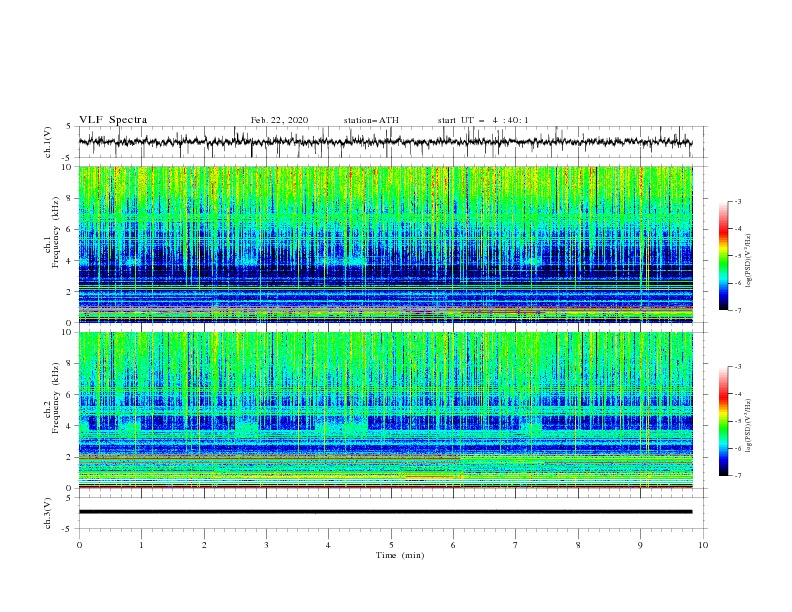The width and height of the screenshot is (792, 612).
Task: Click the "8" kHz tick on ch.1 frequency axis
Action: (69, 198)
